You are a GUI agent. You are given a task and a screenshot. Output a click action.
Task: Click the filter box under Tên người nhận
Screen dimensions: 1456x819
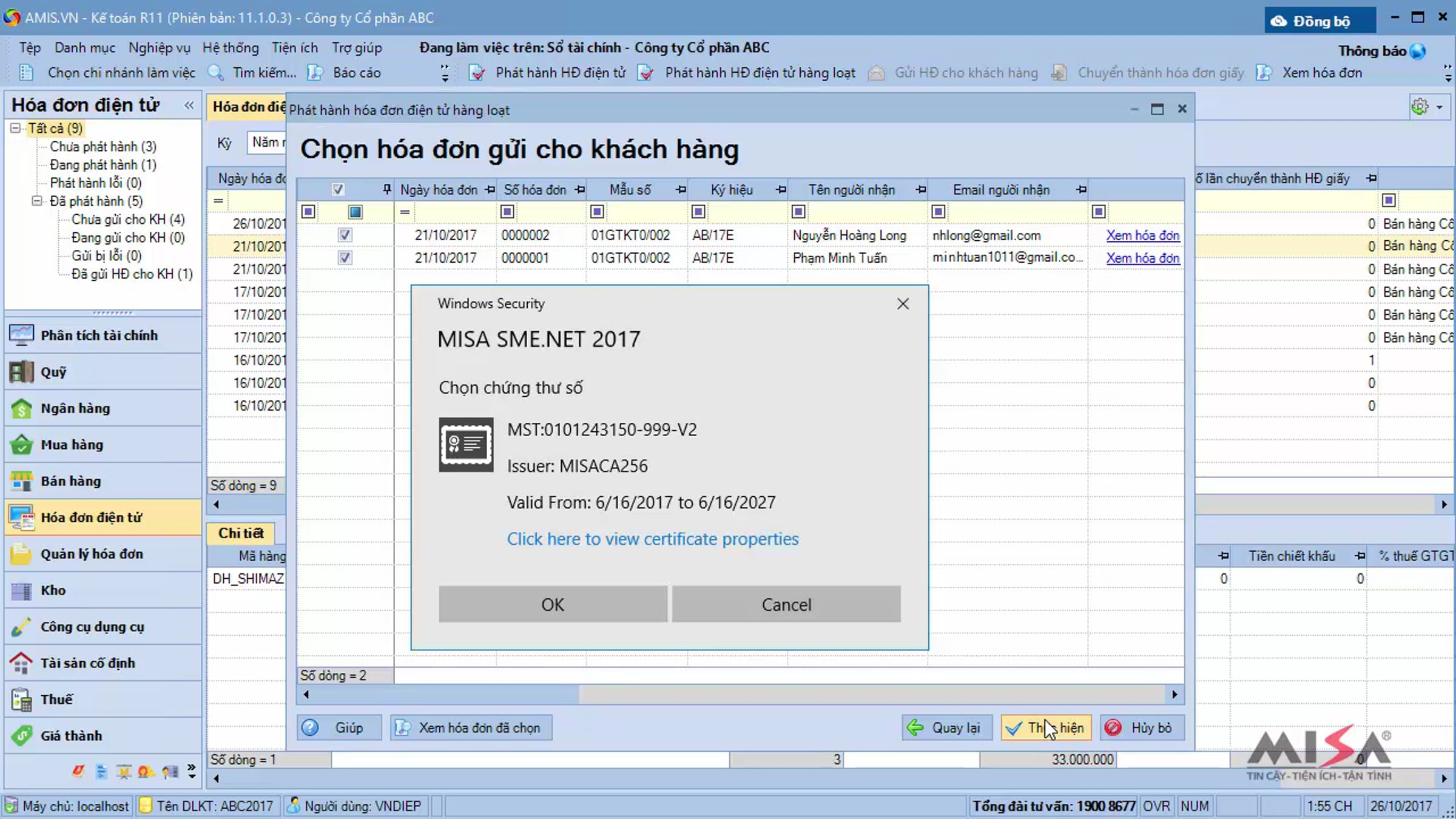[798, 211]
